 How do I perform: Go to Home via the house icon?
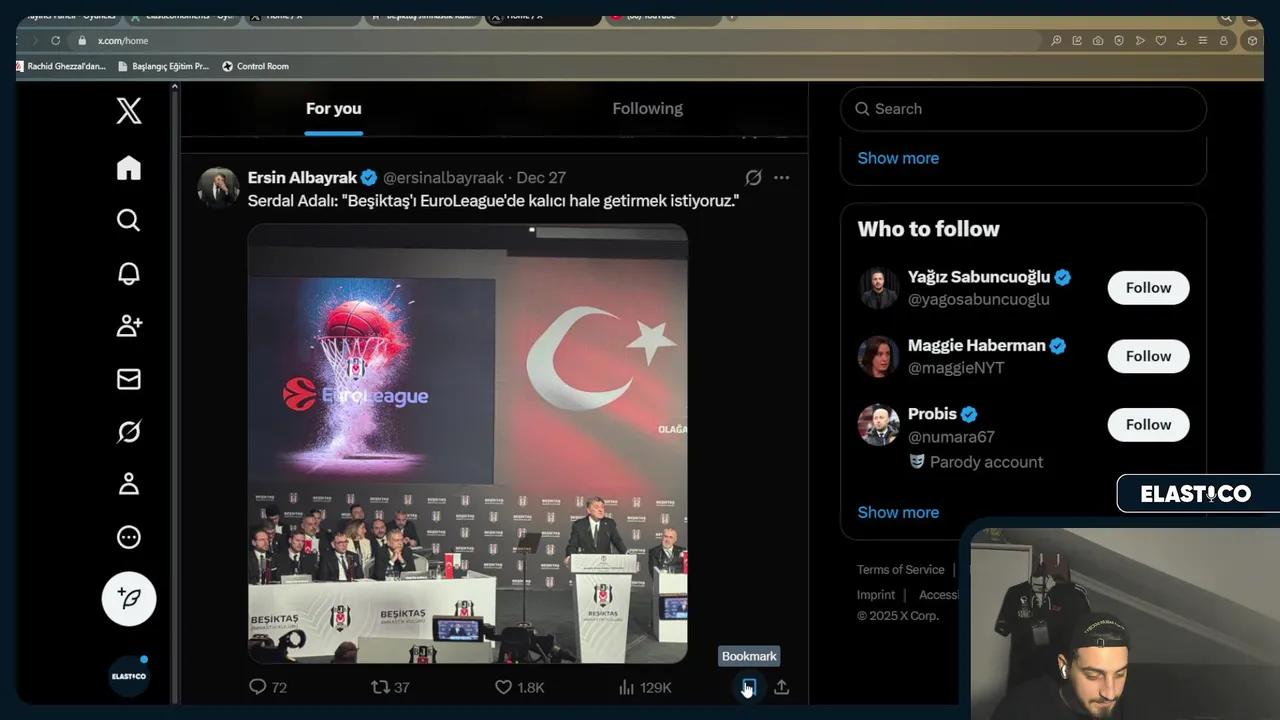point(129,168)
